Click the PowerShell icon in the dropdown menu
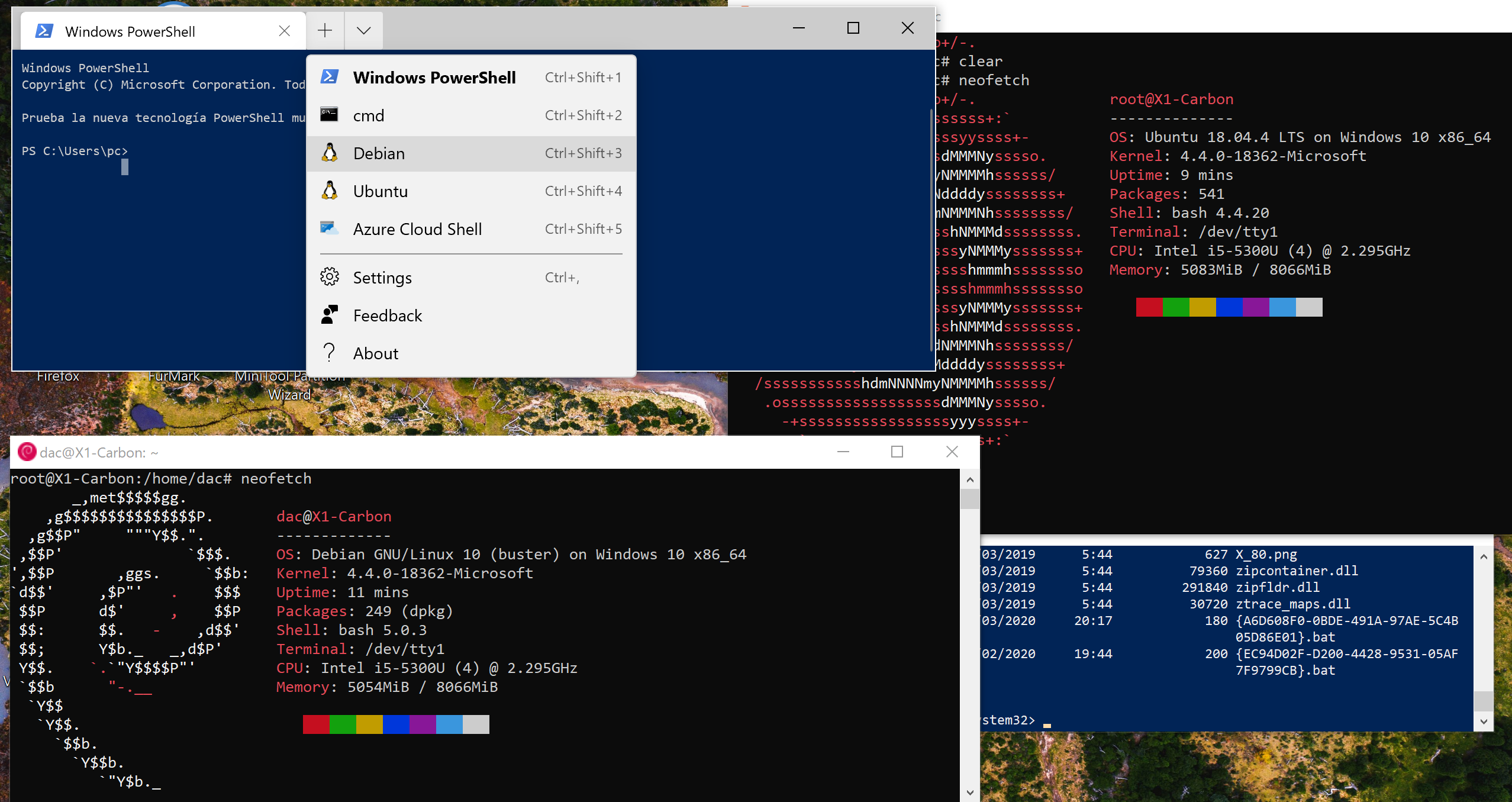The image size is (1512, 802). (x=329, y=77)
